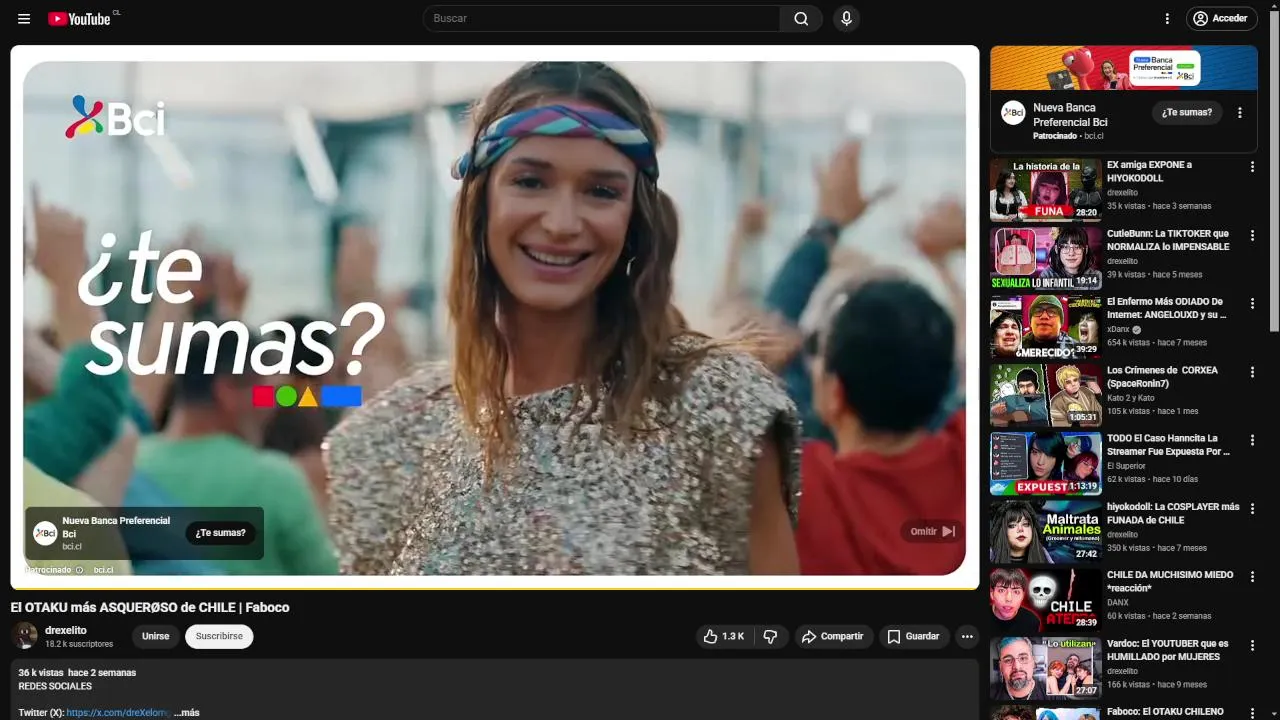Dislike the video with thumbs down

pyautogui.click(x=771, y=636)
